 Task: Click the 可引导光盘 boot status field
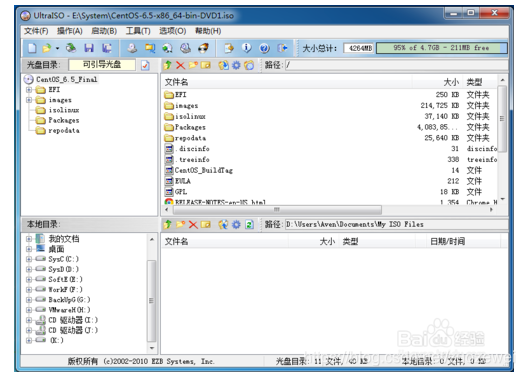pyautogui.click(x=102, y=65)
